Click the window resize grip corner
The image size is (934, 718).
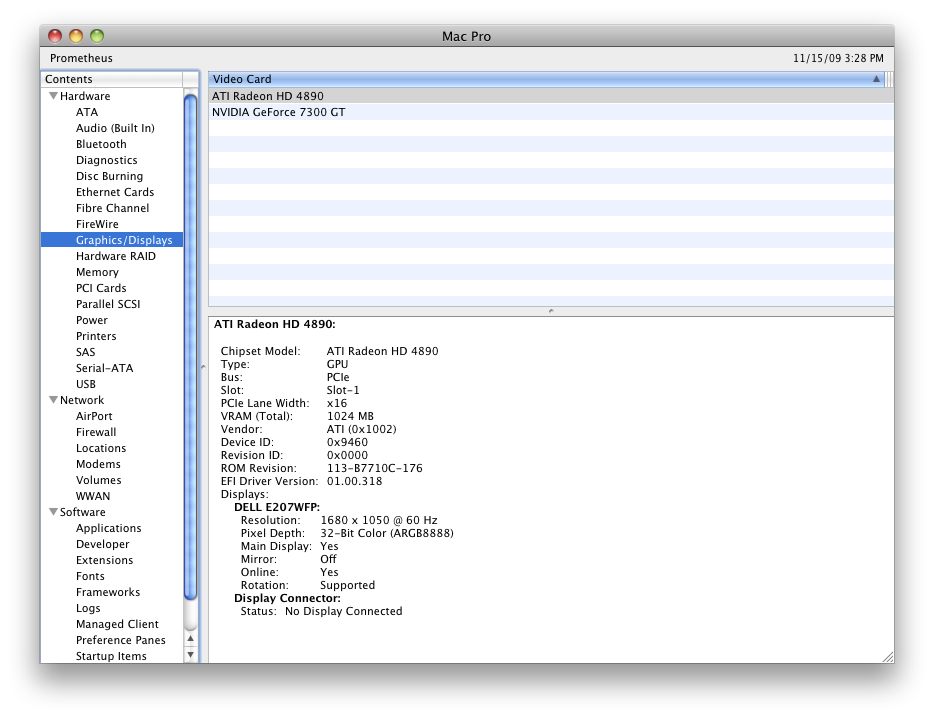coord(888,657)
